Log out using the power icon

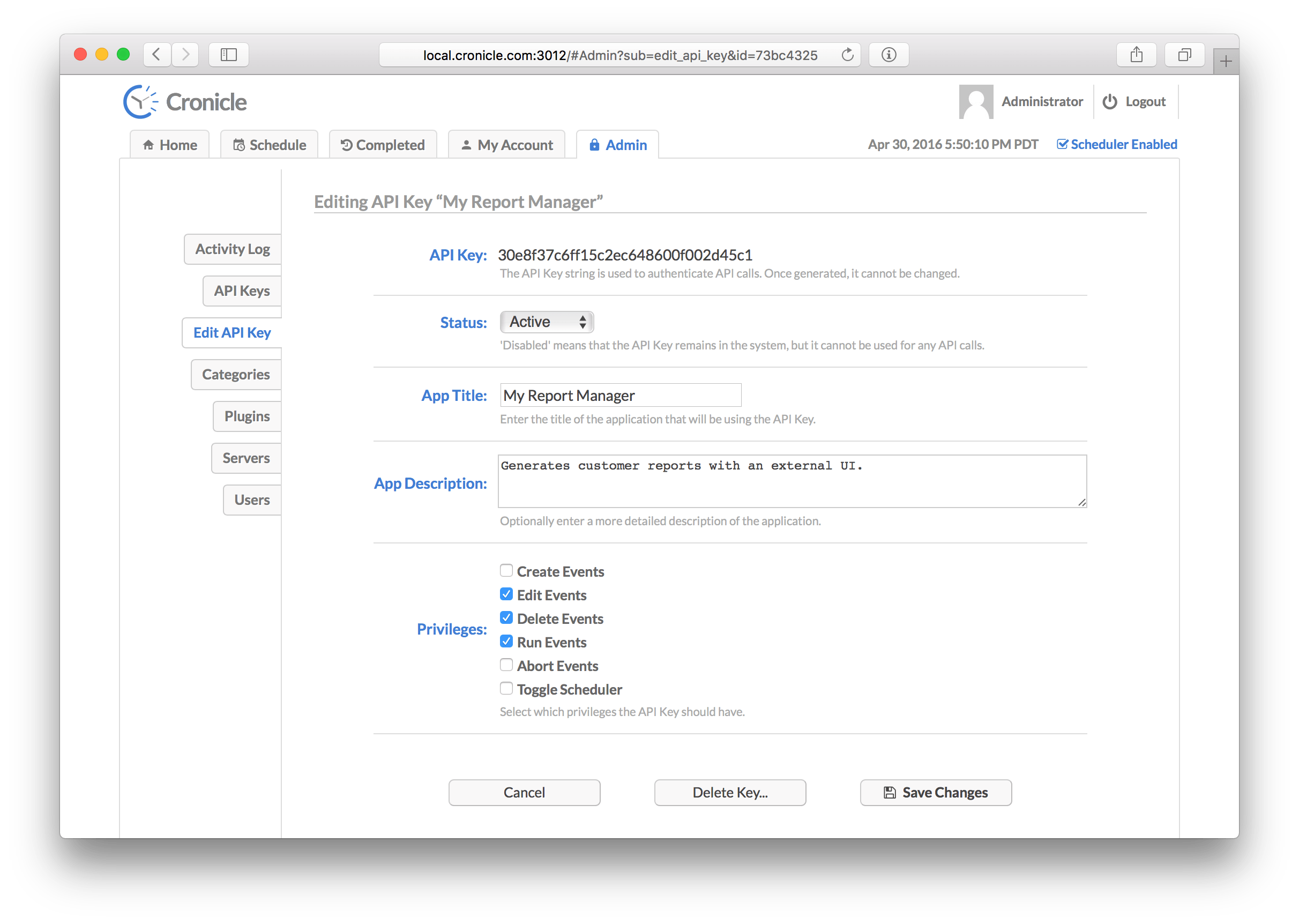pos(1109,101)
